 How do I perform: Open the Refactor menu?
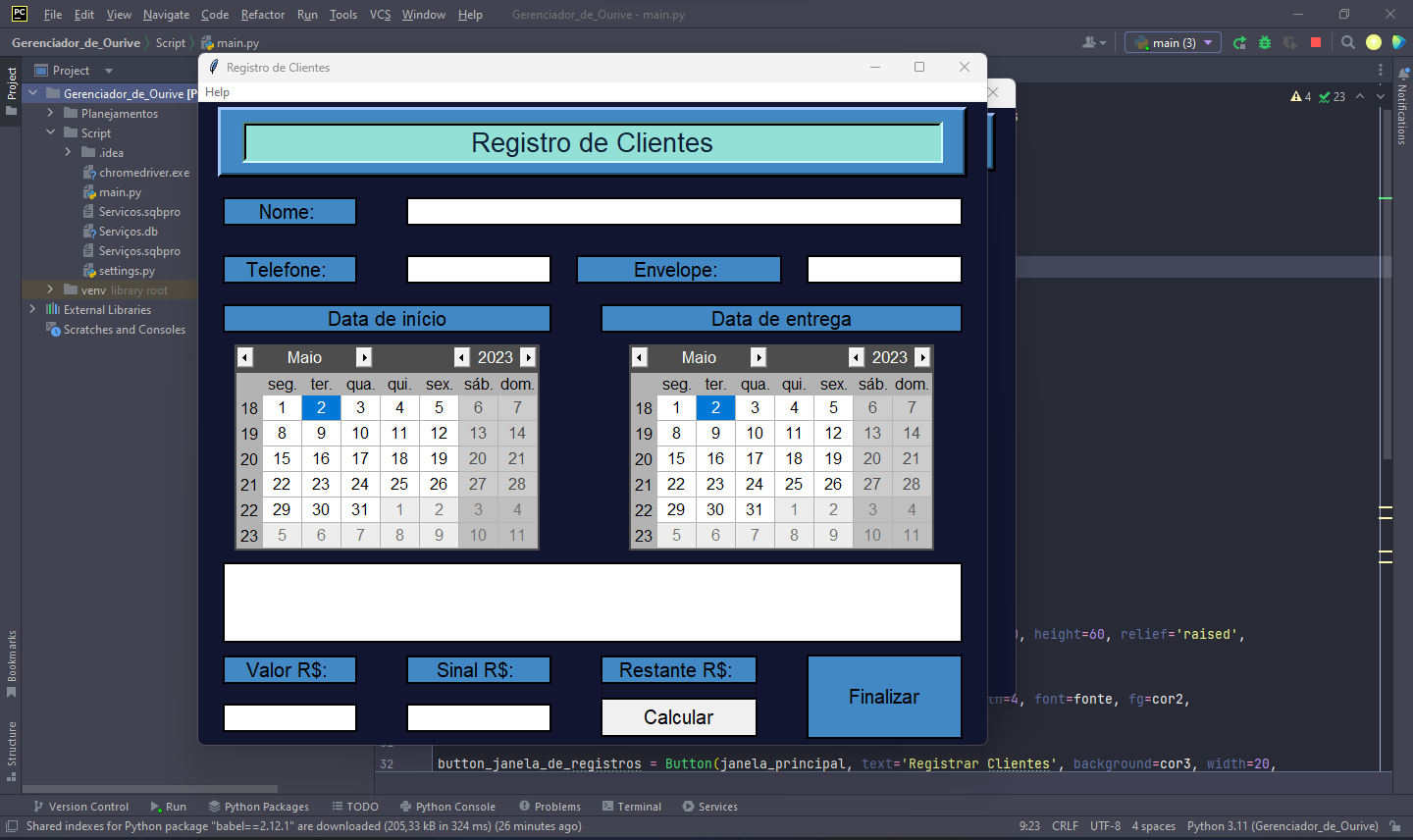[263, 15]
